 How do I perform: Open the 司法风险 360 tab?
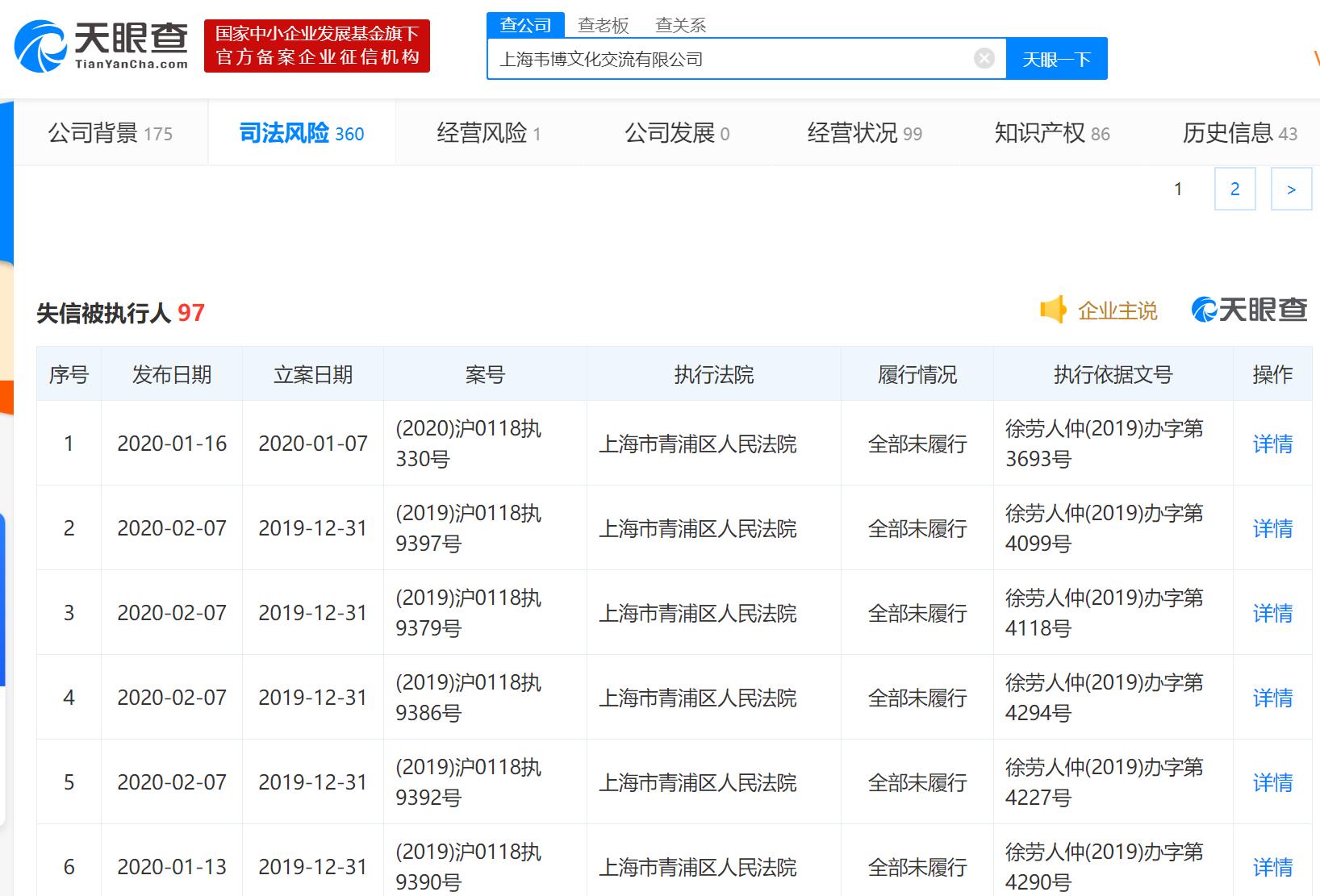click(x=302, y=133)
